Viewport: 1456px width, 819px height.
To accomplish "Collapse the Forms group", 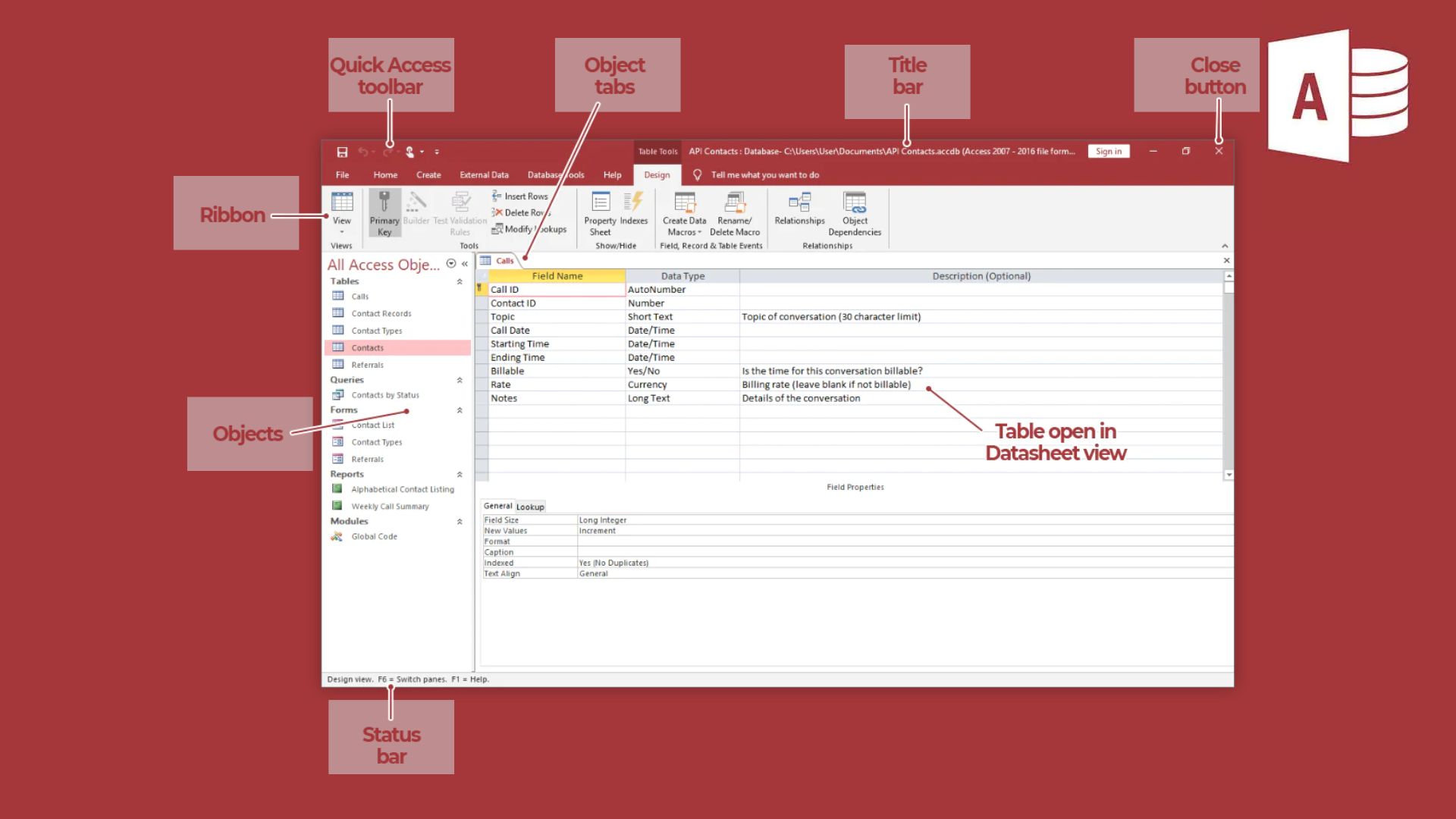I will (460, 410).
